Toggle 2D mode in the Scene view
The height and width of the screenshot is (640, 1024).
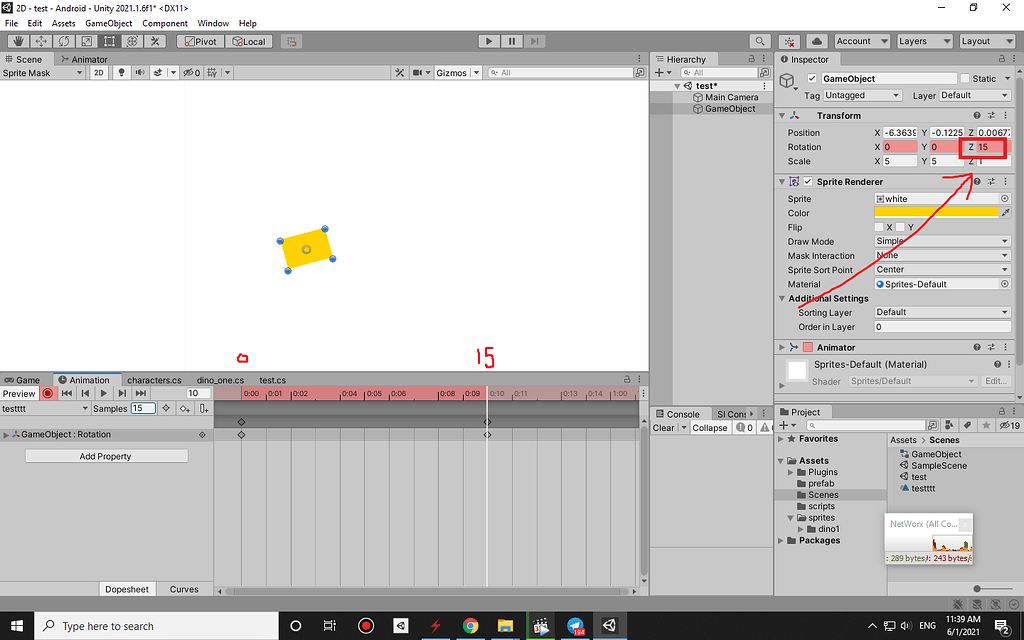[99, 72]
